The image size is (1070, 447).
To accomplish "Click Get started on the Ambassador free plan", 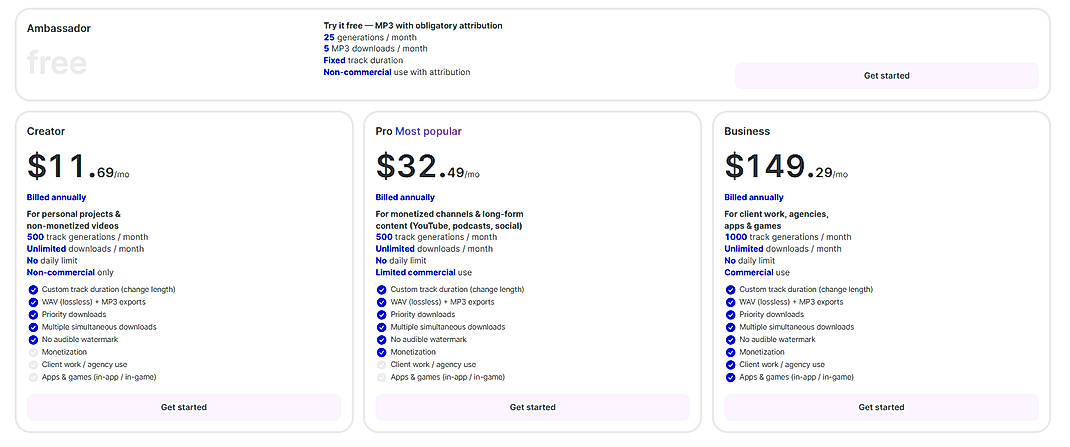I will pos(886,76).
